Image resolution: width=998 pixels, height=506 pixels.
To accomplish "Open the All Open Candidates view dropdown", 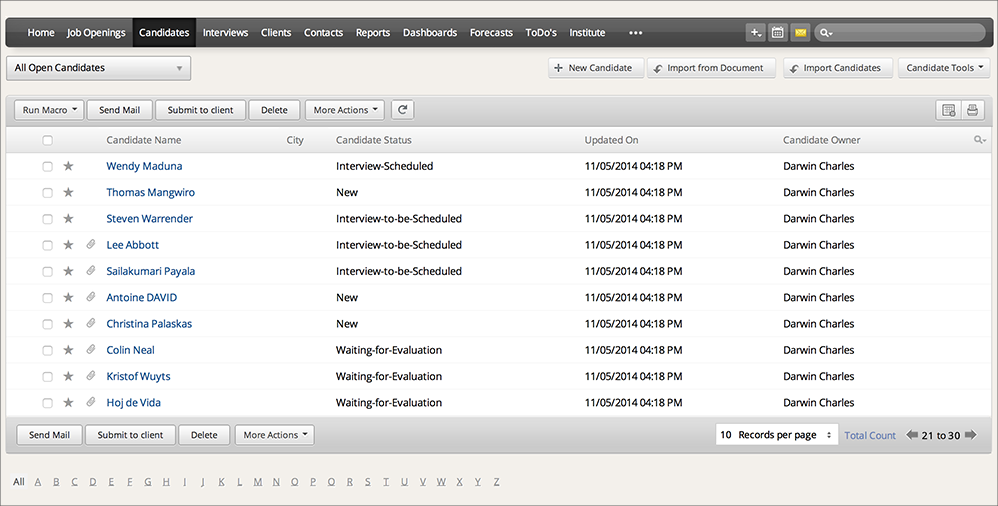I will coord(98,68).
